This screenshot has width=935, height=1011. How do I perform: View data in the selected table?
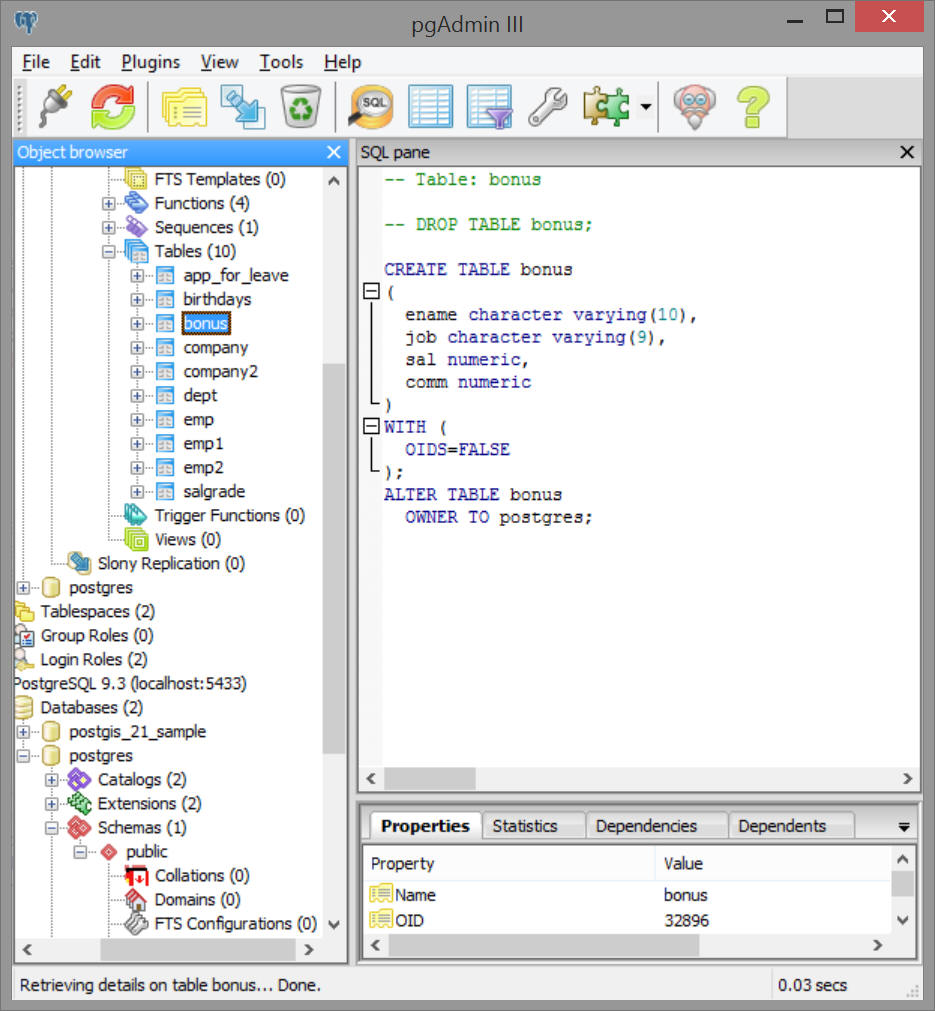(430, 105)
